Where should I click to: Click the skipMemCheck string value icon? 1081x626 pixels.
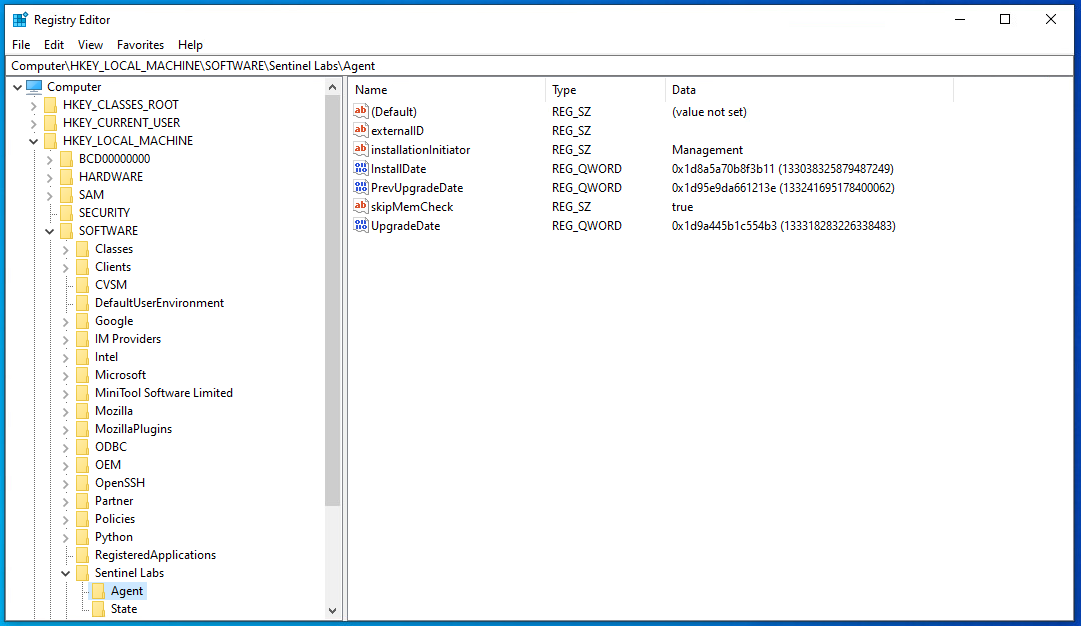tap(361, 206)
